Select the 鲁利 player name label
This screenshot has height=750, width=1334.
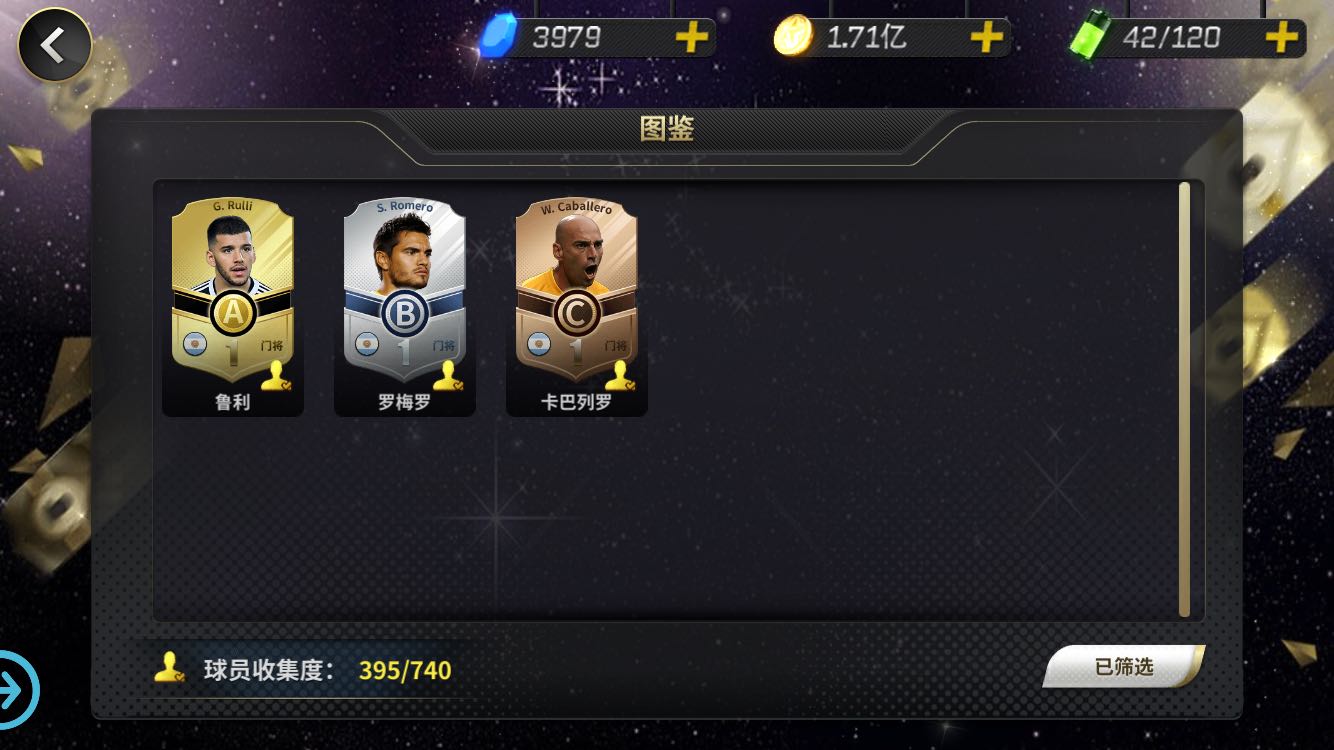(233, 402)
